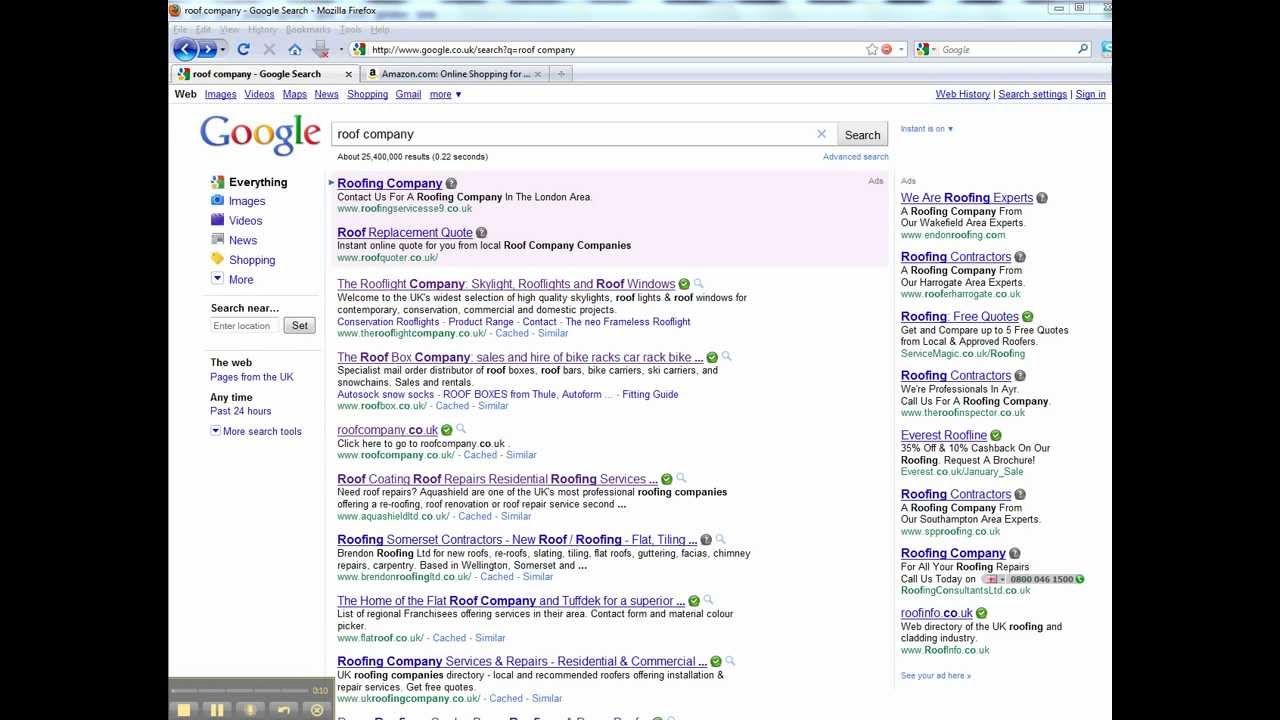Viewport: 1280px width, 720px height.
Task: Focus the Firefox address bar URL
Action: [x=615, y=49]
